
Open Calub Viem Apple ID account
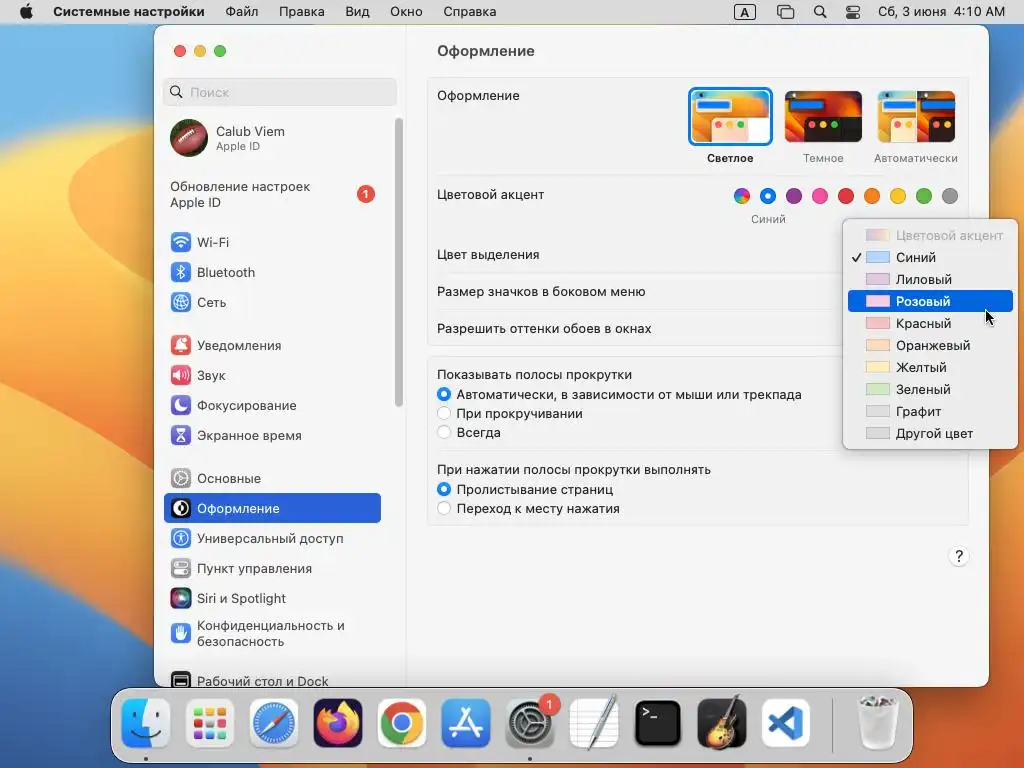tap(272, 138)
